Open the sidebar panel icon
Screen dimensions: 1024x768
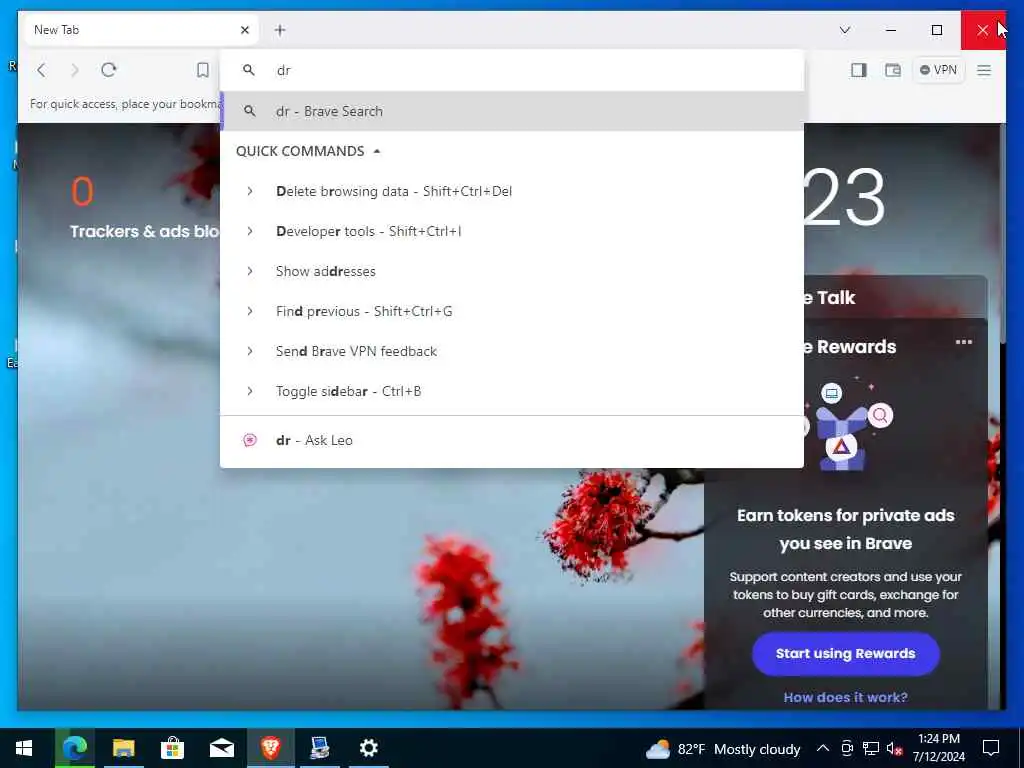[x=858, y=70]
